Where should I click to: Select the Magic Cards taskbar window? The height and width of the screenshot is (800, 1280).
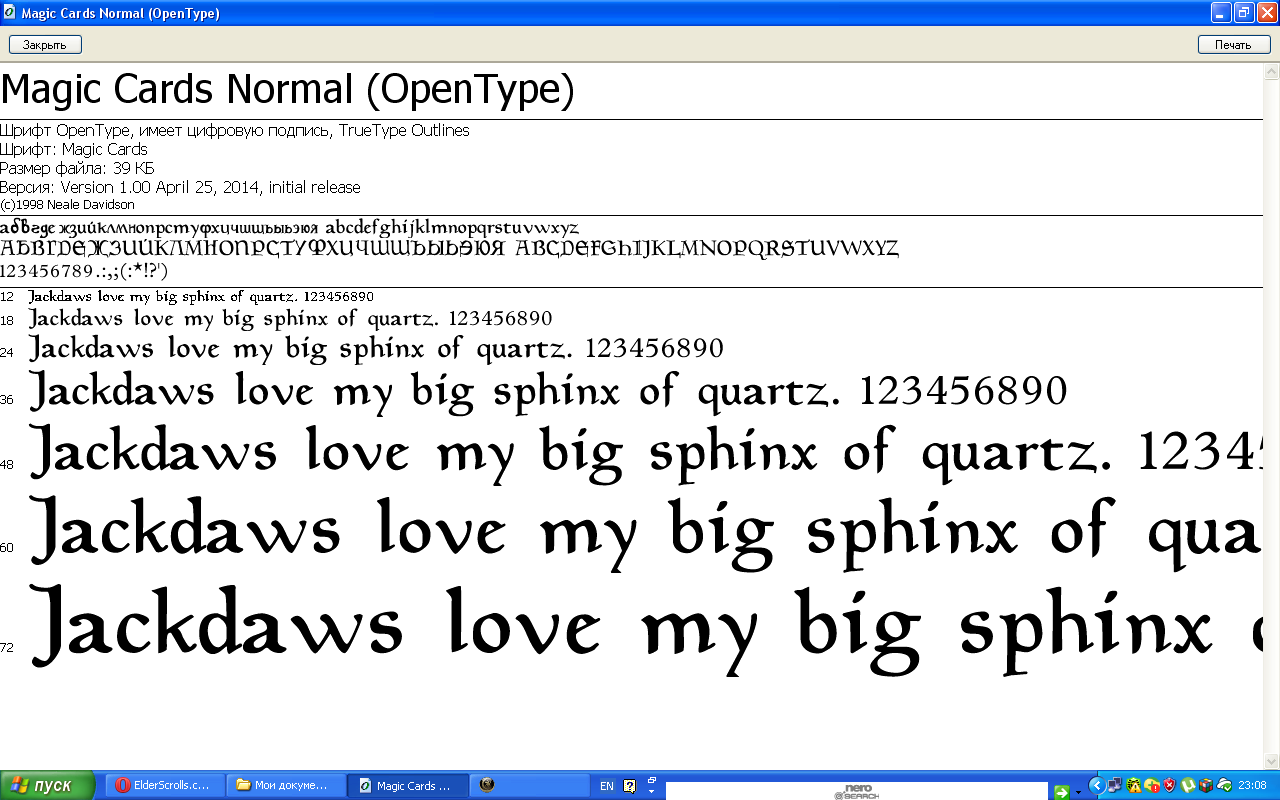[408, 786]
